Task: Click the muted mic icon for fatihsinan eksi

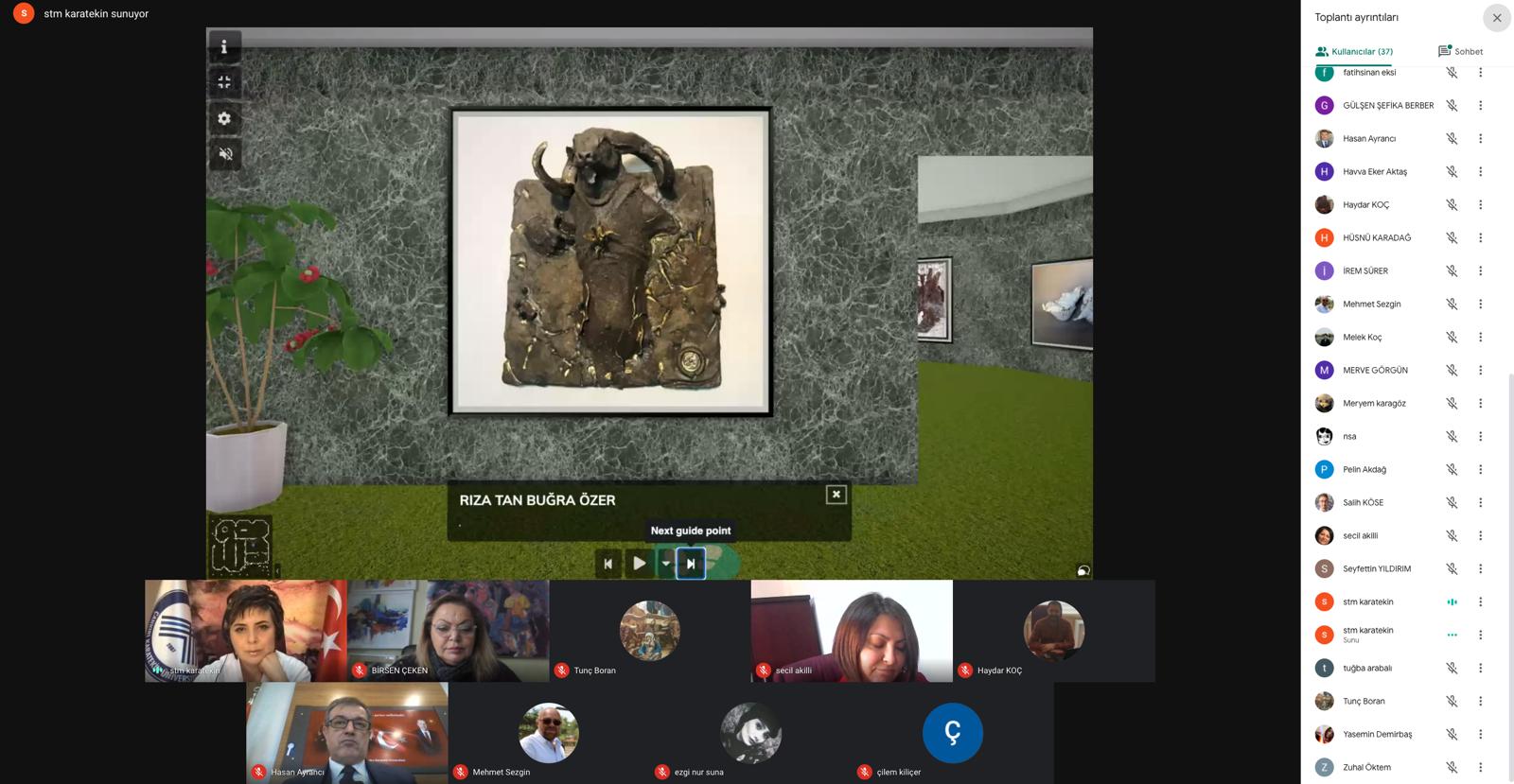Action: 1452,73
